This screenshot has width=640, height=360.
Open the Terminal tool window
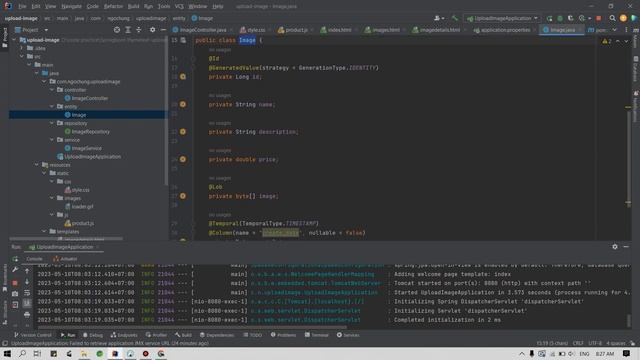pyautogui.click(x=317, y=335)
